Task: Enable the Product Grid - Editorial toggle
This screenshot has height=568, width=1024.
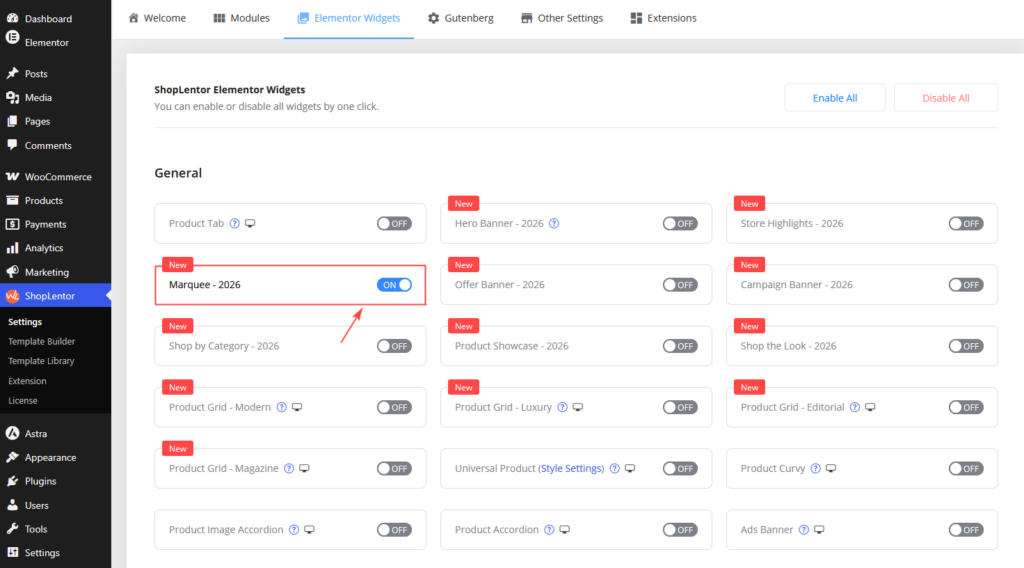Action: (x=966, y=407)
